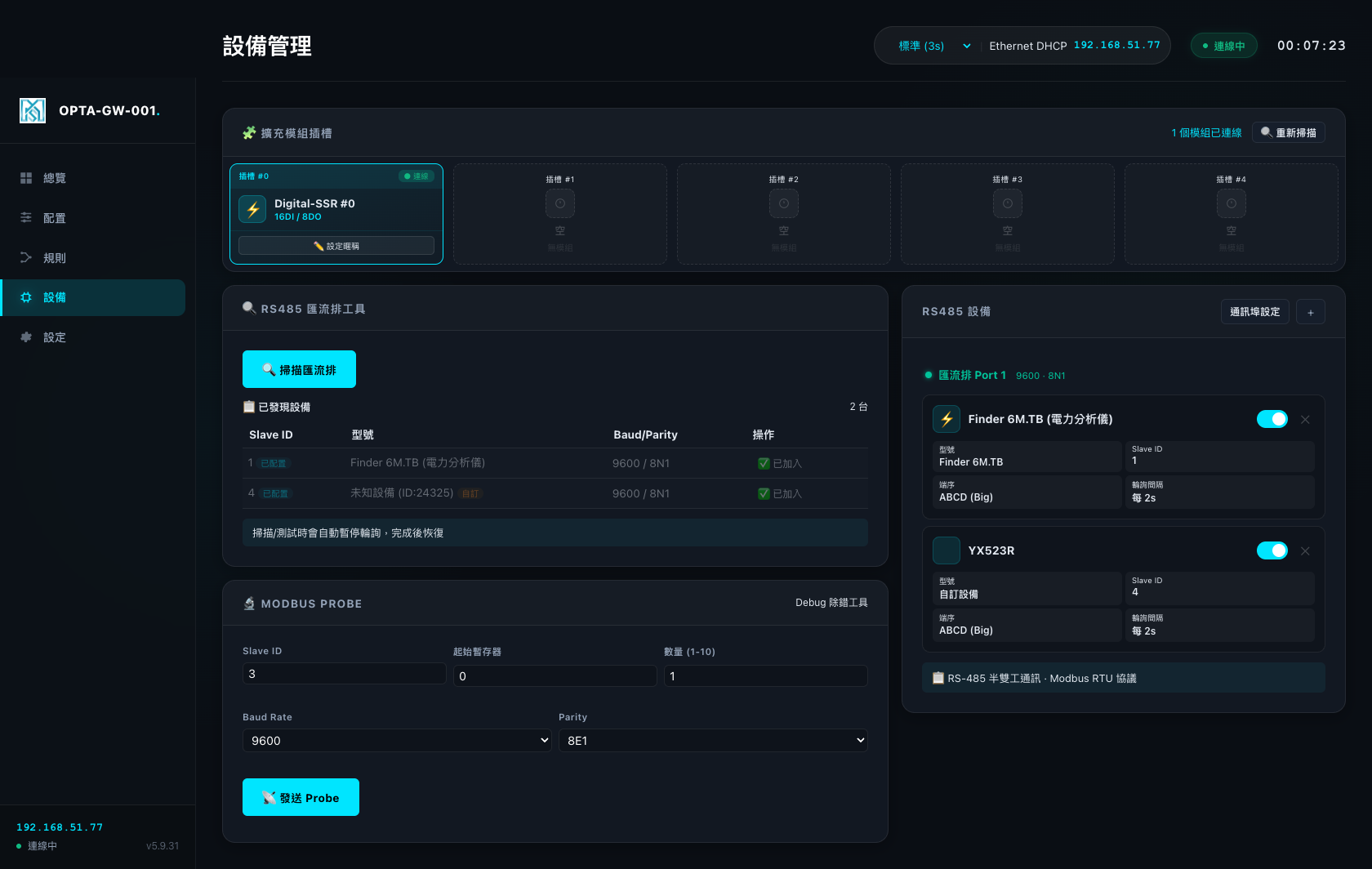Click the 設定暱稱 button in slot #0
1372x869 pixels.
336,246
